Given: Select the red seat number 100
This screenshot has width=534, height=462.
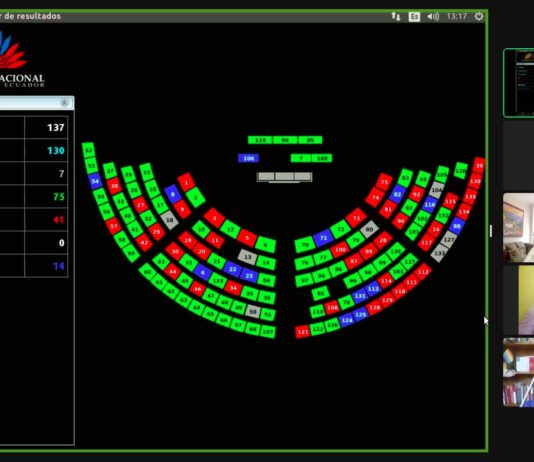Looking at the screenshot, I should tap(340, 250).
